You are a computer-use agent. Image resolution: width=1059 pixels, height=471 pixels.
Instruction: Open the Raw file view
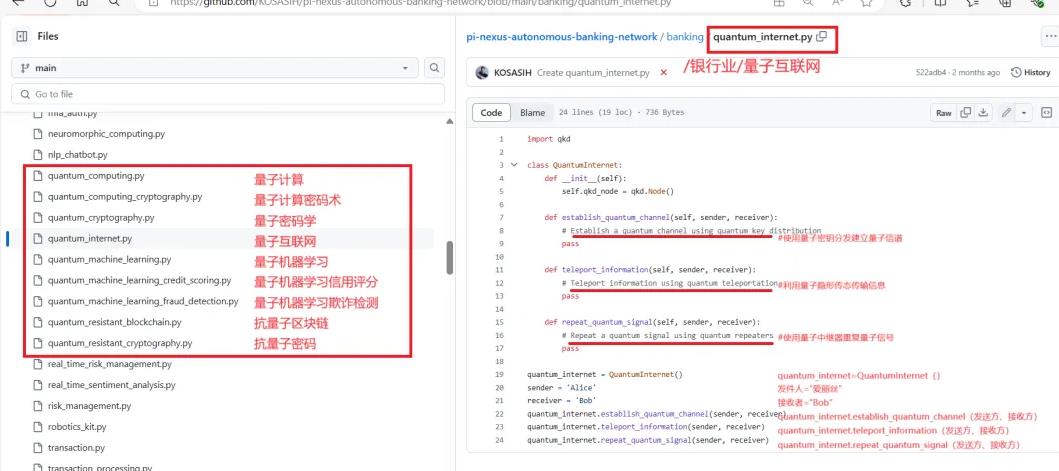pos(944,113)
